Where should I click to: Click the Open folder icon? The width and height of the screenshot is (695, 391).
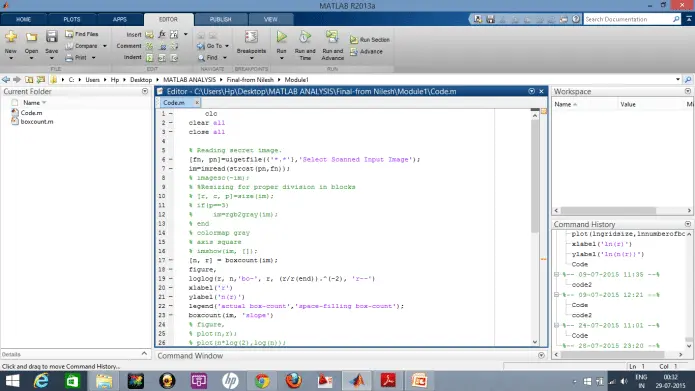click(x=31, y=37)
